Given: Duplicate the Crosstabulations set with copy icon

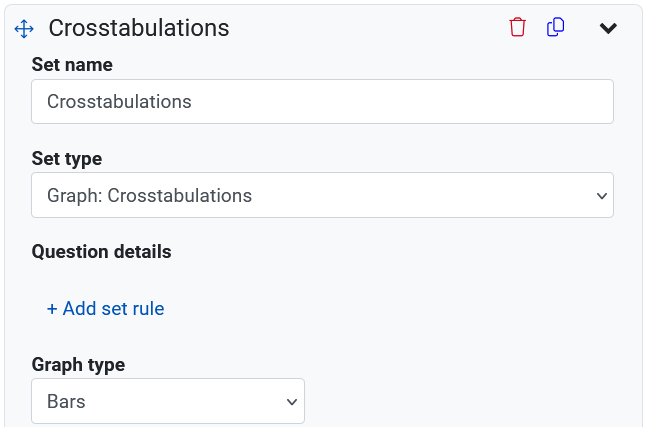Looking at the screenshot, I should [x=556, y=28].
